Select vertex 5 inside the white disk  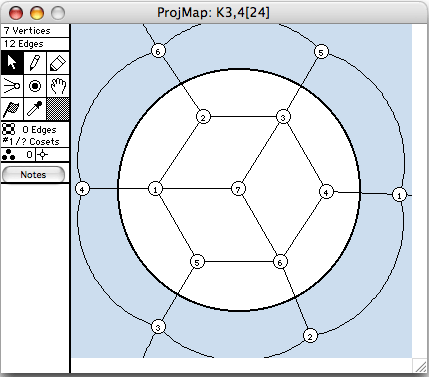pyautogui.click(x=197, y=262)
